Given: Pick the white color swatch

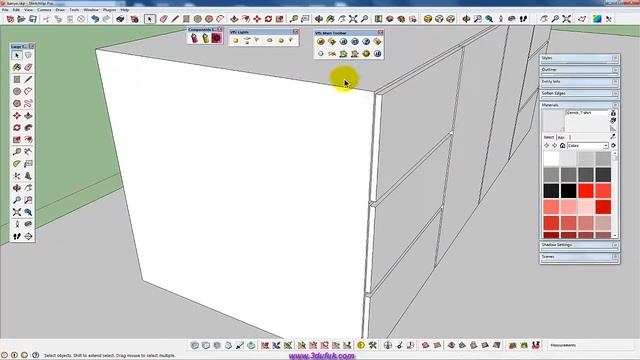Looking at the screenshot, I should [x=551, y=159].
